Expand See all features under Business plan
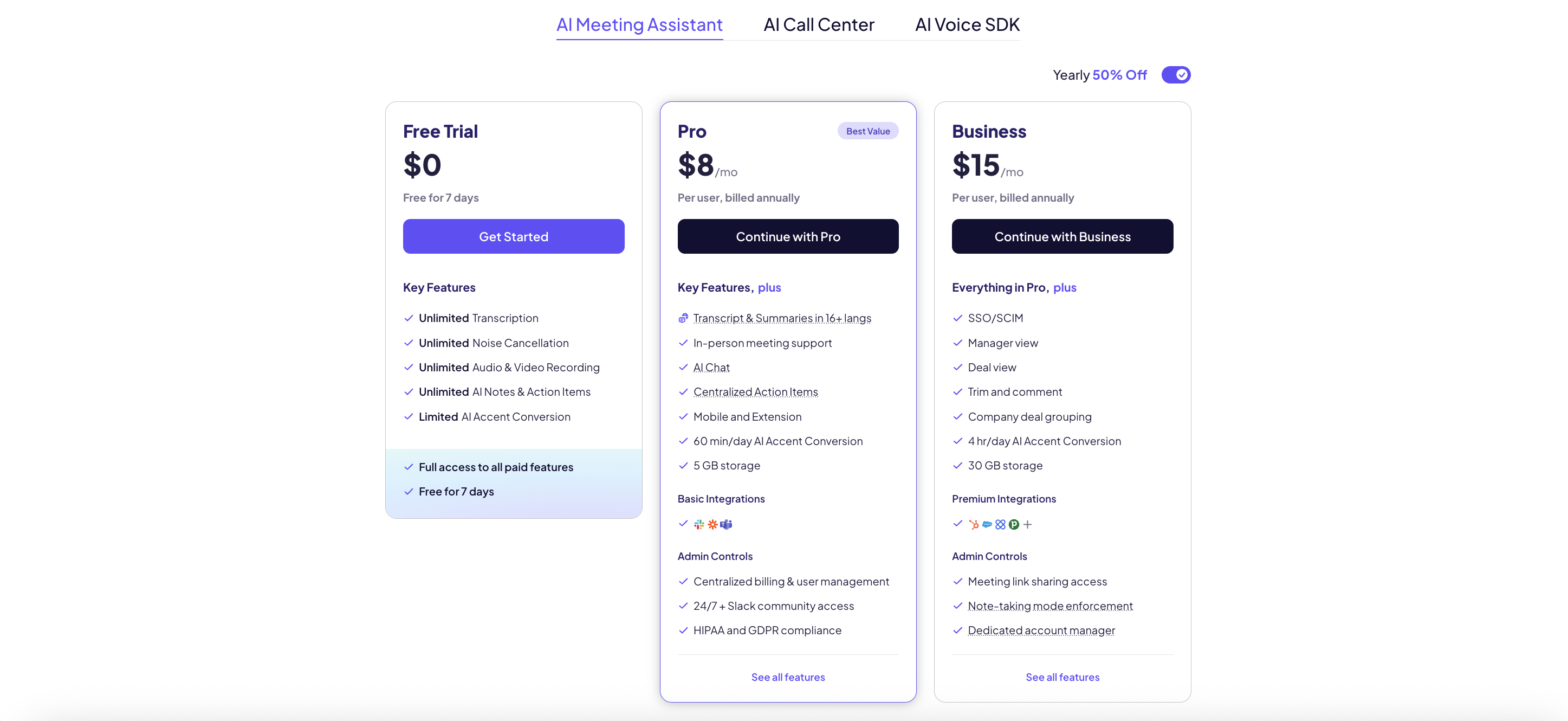 [1062, 677]
